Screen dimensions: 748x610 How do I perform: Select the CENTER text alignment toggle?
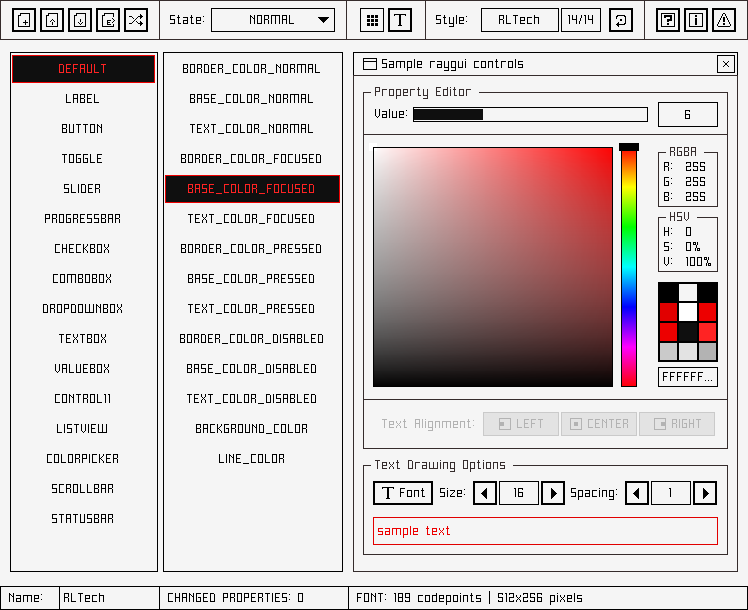599,424
